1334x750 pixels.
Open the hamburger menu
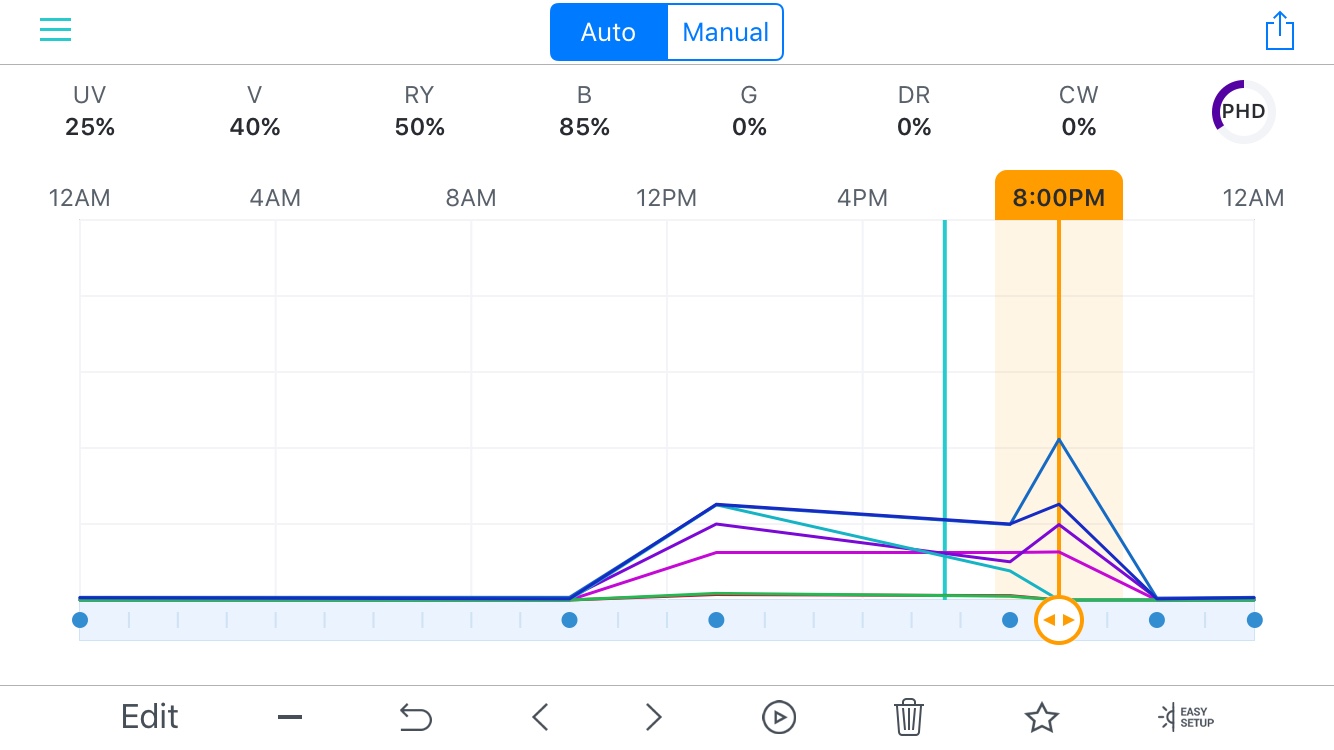pyautogui.click(x=55, y=30)
